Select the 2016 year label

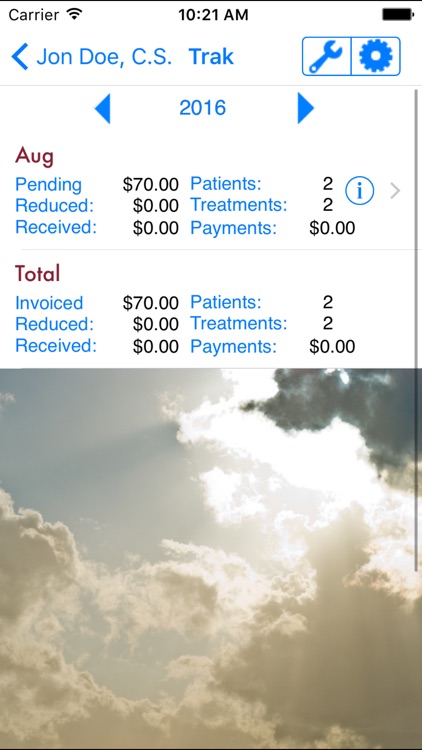pos(202,108)
